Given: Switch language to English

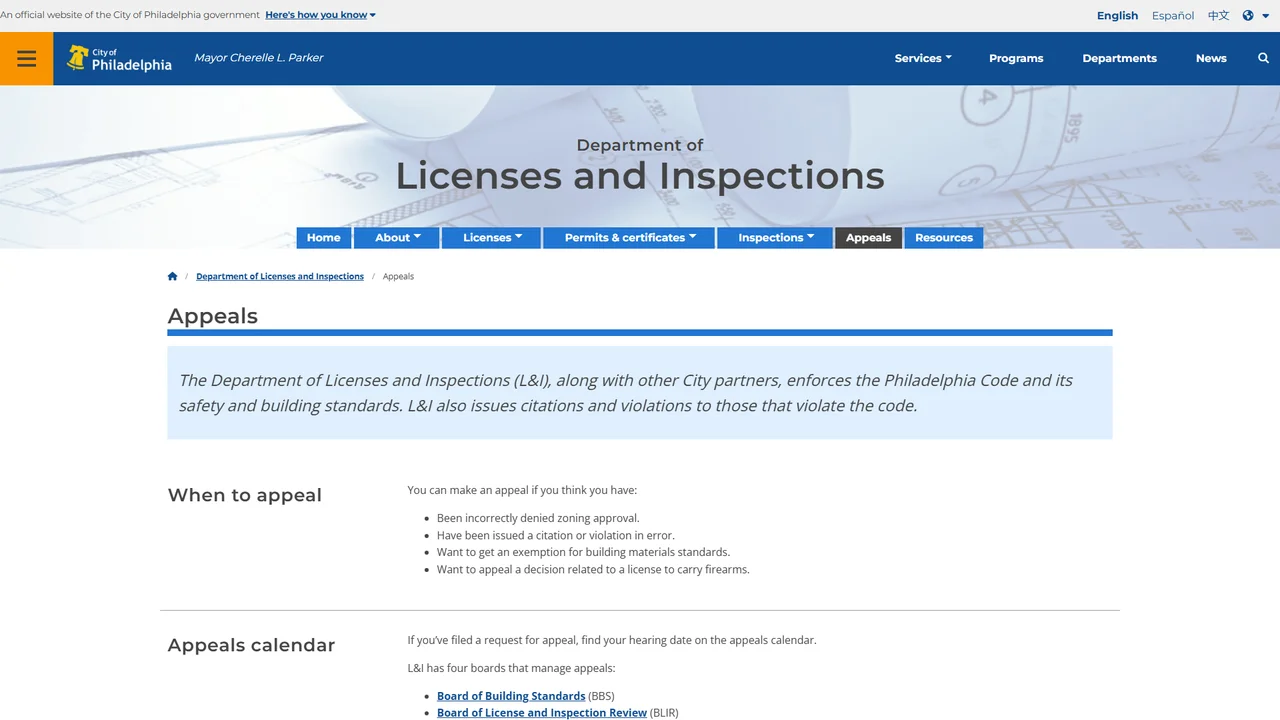Looking at the screenshot, I should click(x=1117, y=16).
